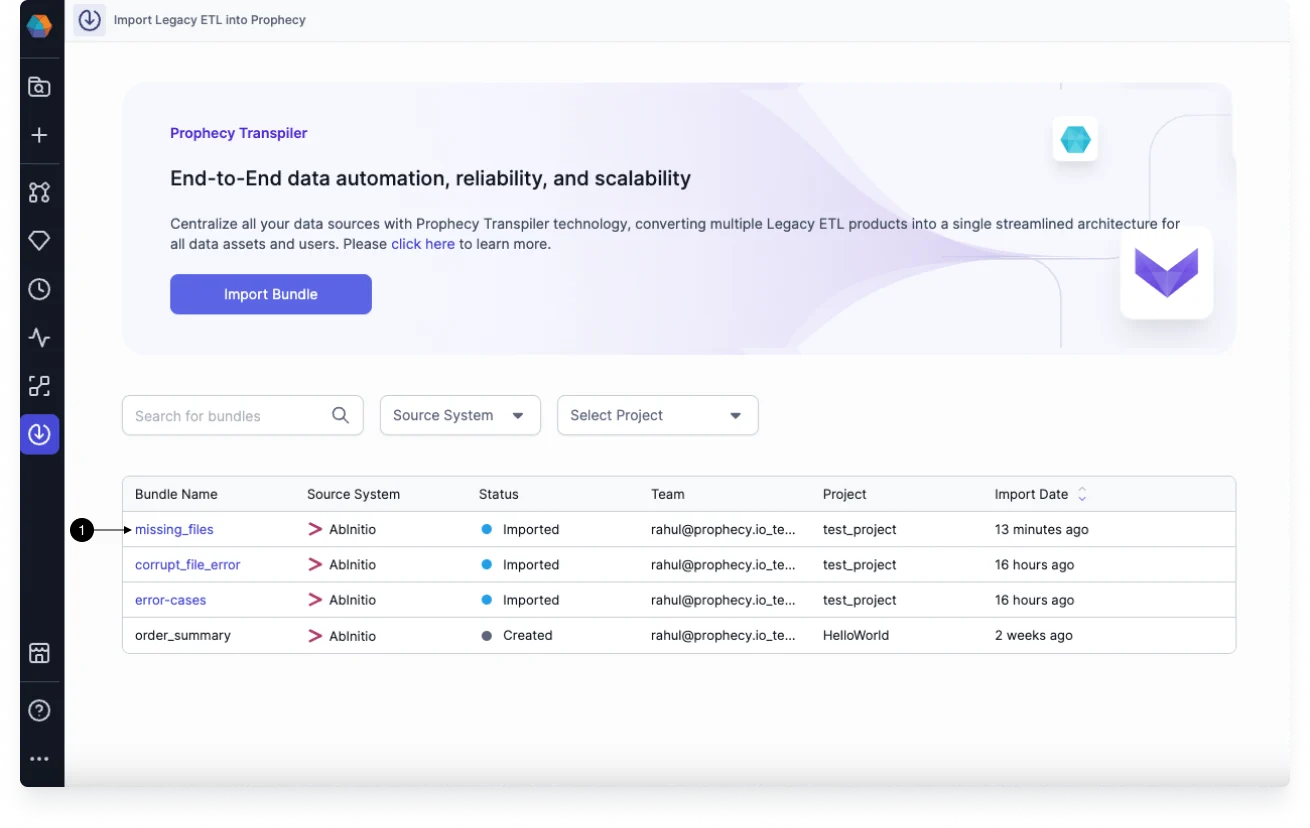This screenshot has width=1310, height=828.
Task: Open the lineage graph icon in sidebar
Action: click(39, 192)
